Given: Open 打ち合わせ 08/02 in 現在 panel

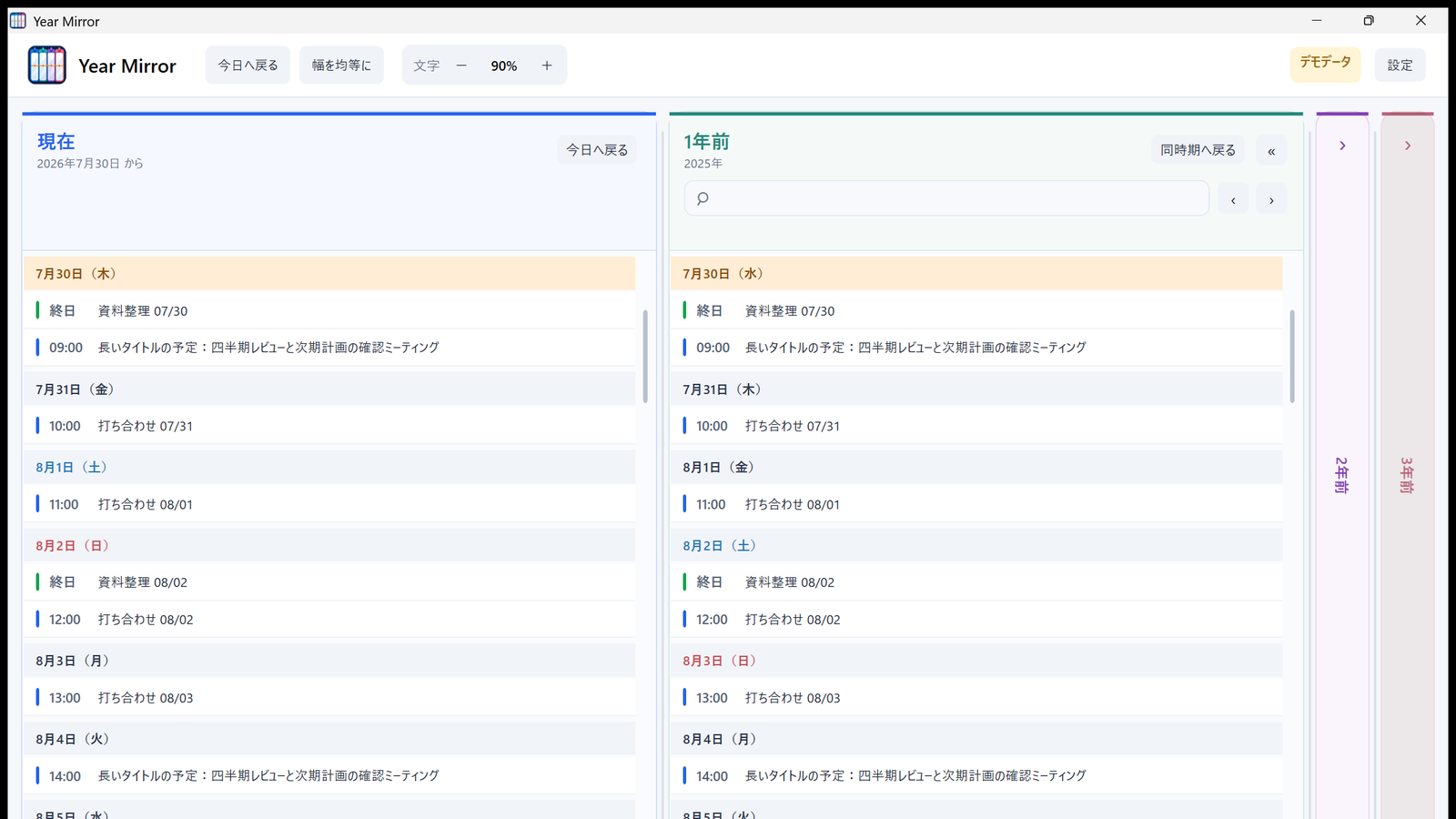Looking at the screenshot, I should (x=329, y=620).
